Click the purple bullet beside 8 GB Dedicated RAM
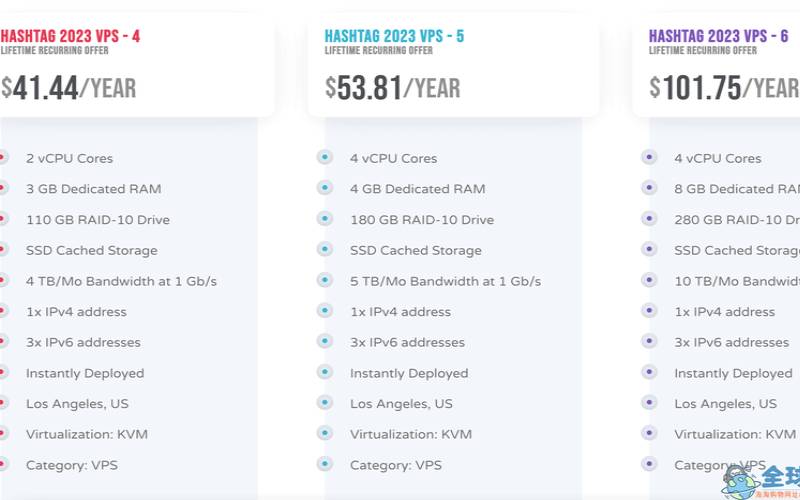 [648, 188]
